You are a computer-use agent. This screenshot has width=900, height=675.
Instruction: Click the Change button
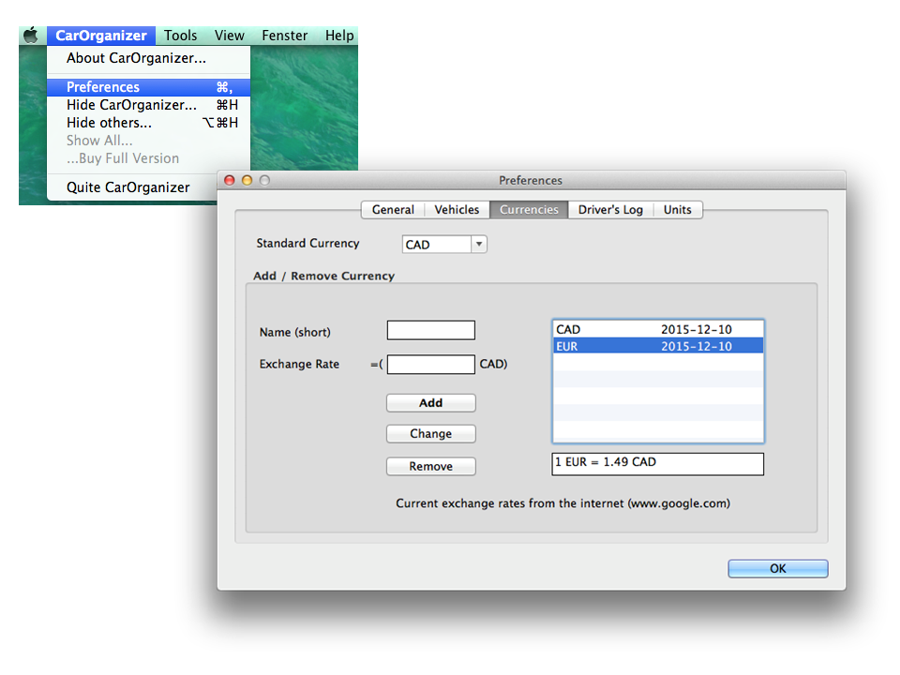click(431, 434)
